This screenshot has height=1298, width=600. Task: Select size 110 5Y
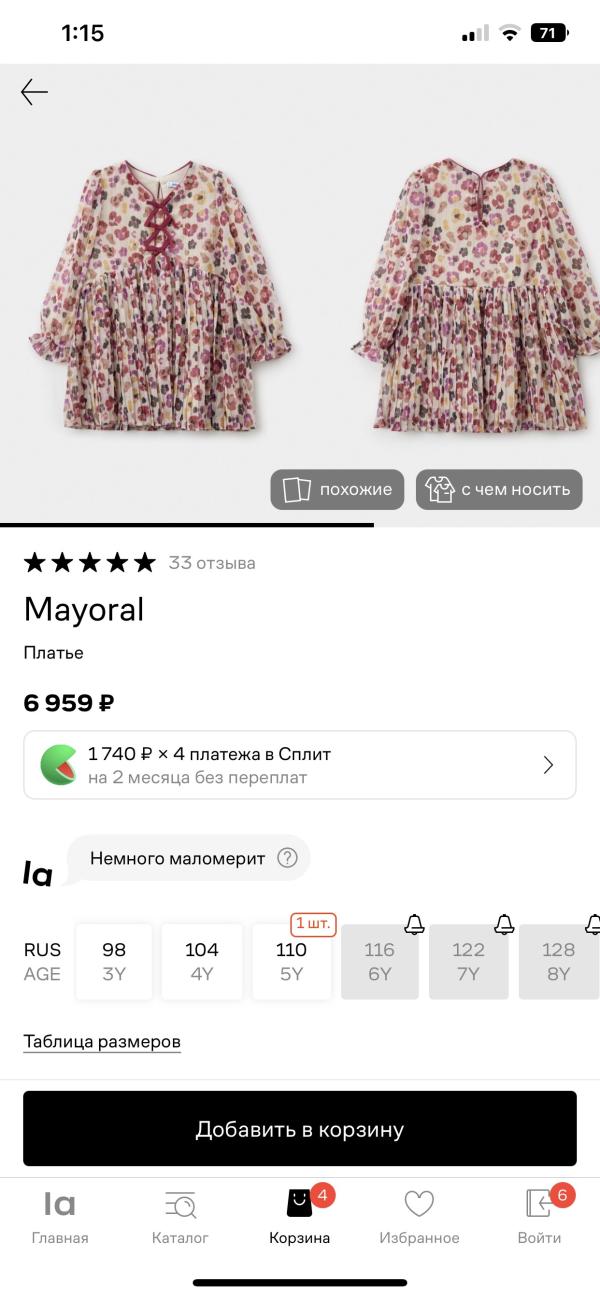pos(291,961)
